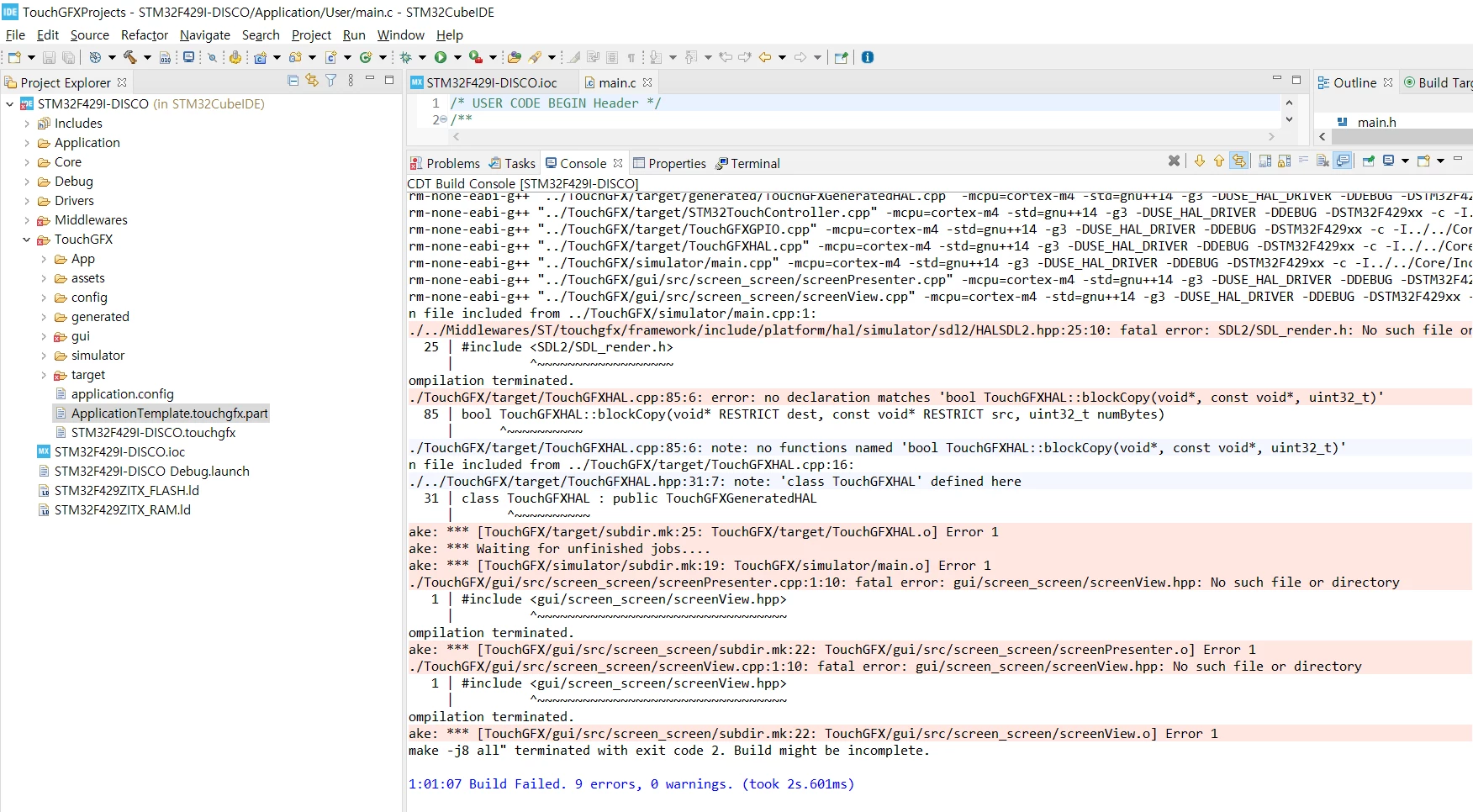This screenshot has width=1473, height=812.
Task: Click the Pin Console icon
Action: click(1368, 161)
